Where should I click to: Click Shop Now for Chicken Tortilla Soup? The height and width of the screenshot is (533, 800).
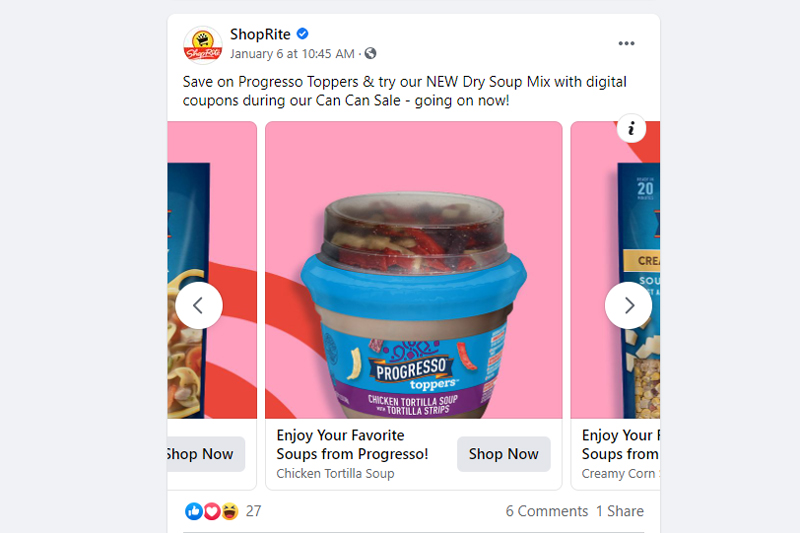pos(504,454)
